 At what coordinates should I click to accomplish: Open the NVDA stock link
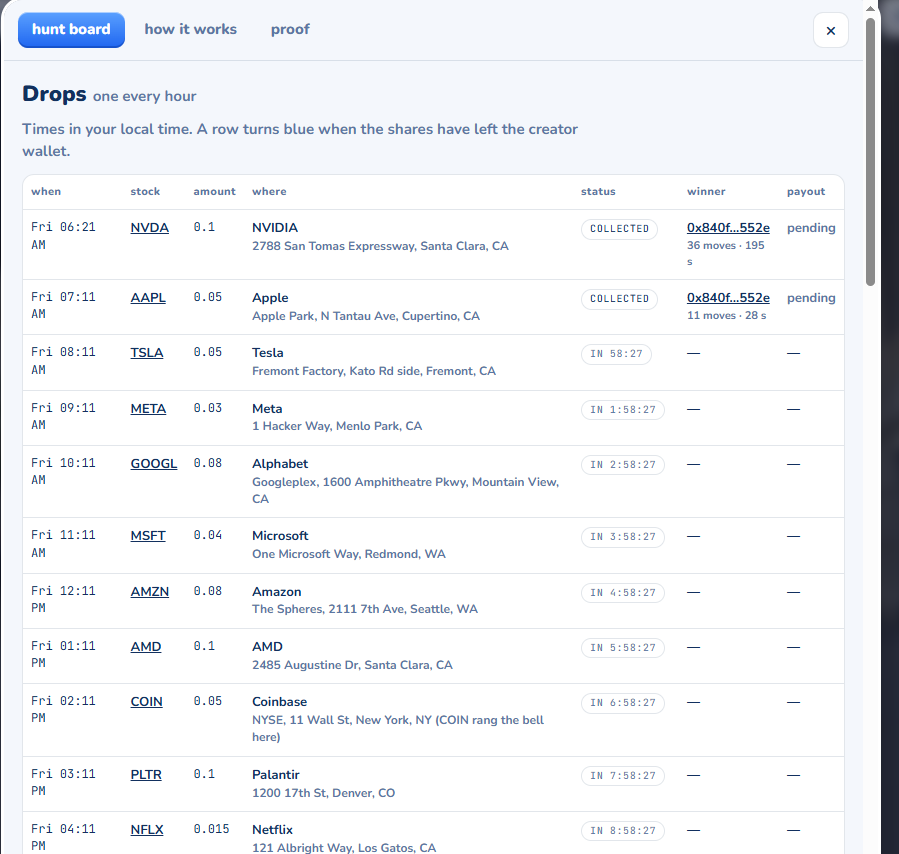click(x=150, y=228)
